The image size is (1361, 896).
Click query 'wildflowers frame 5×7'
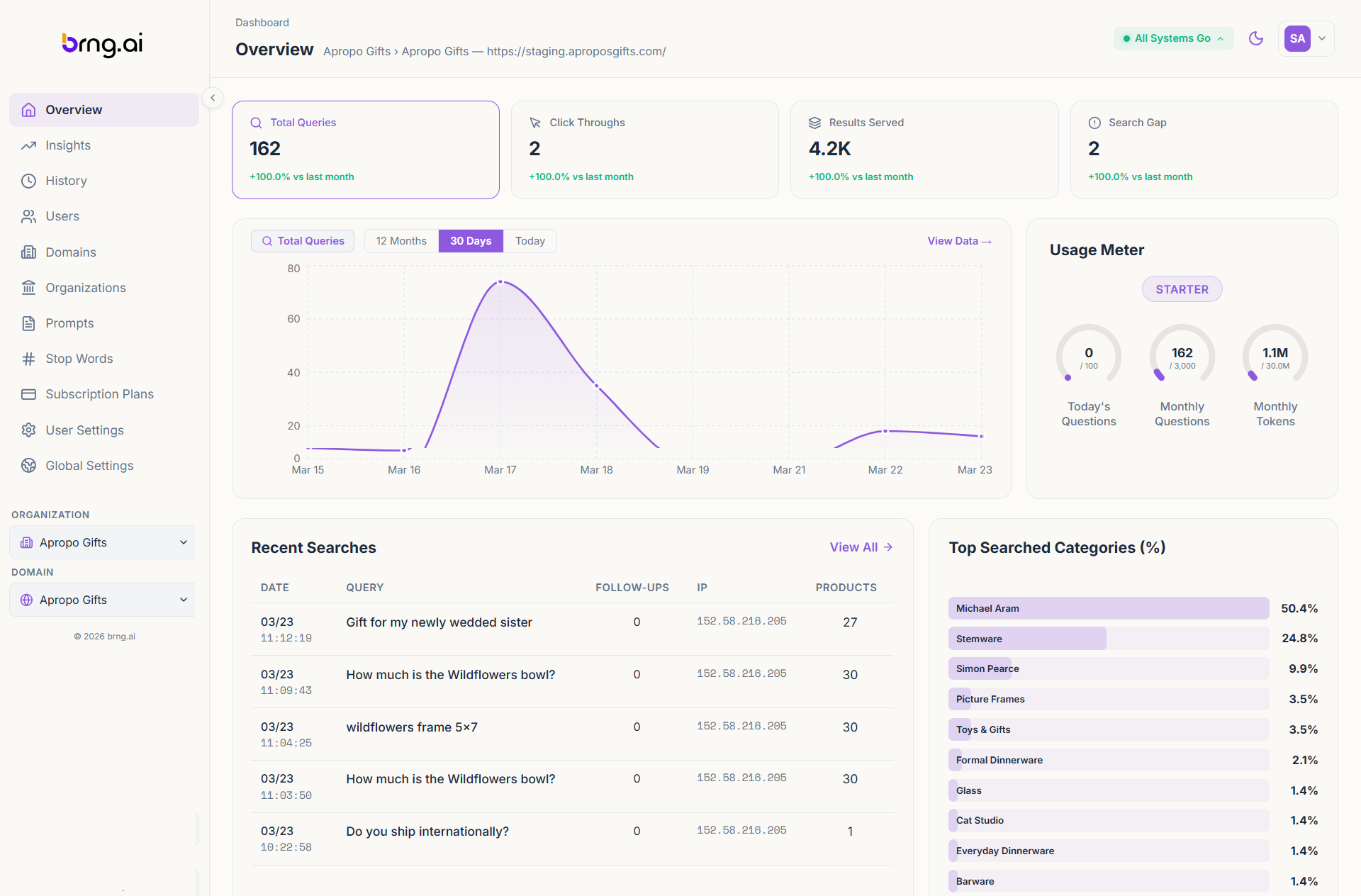[412, 727]
